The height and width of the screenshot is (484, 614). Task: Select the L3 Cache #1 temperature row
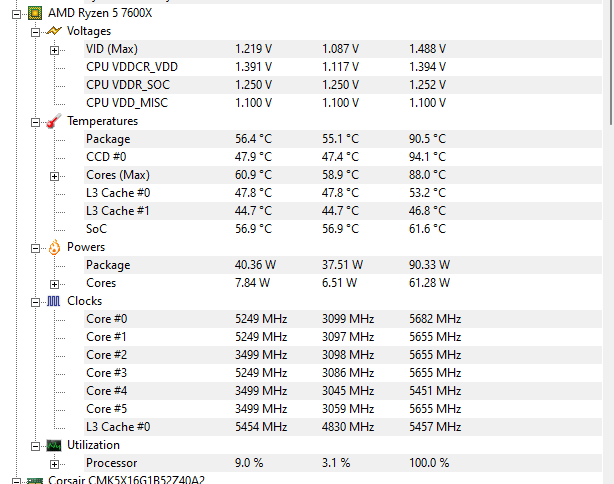tap(118, 211)
